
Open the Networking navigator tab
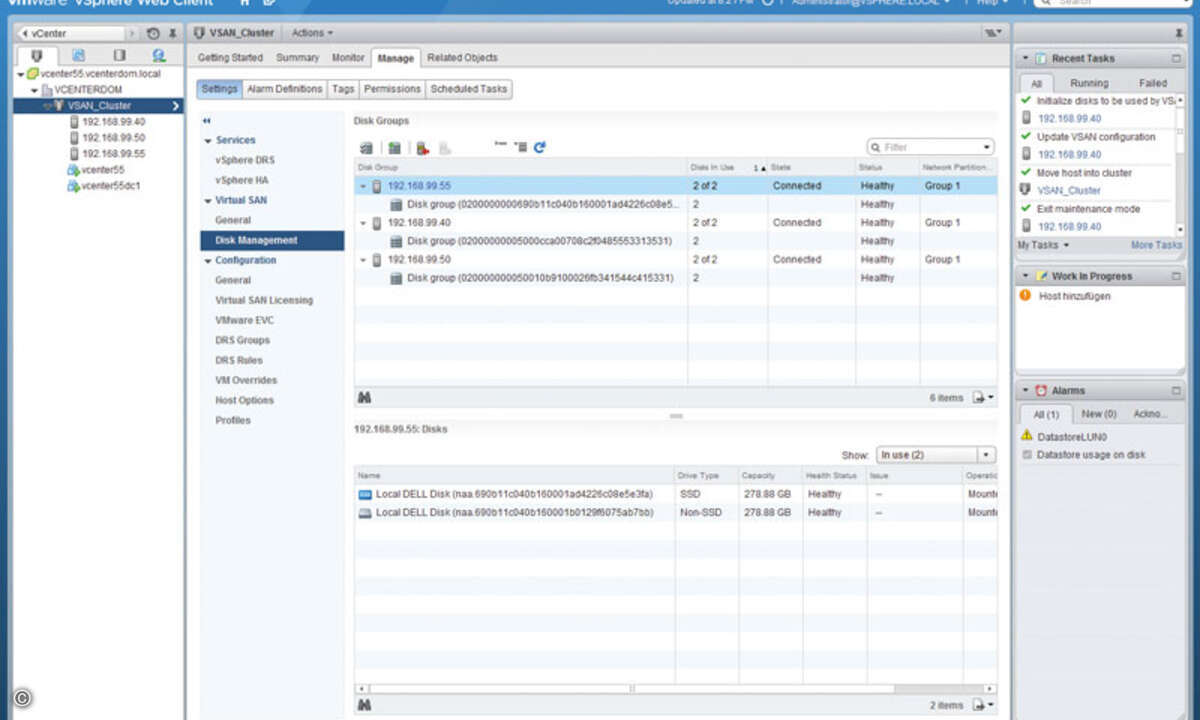coord(159,56)
